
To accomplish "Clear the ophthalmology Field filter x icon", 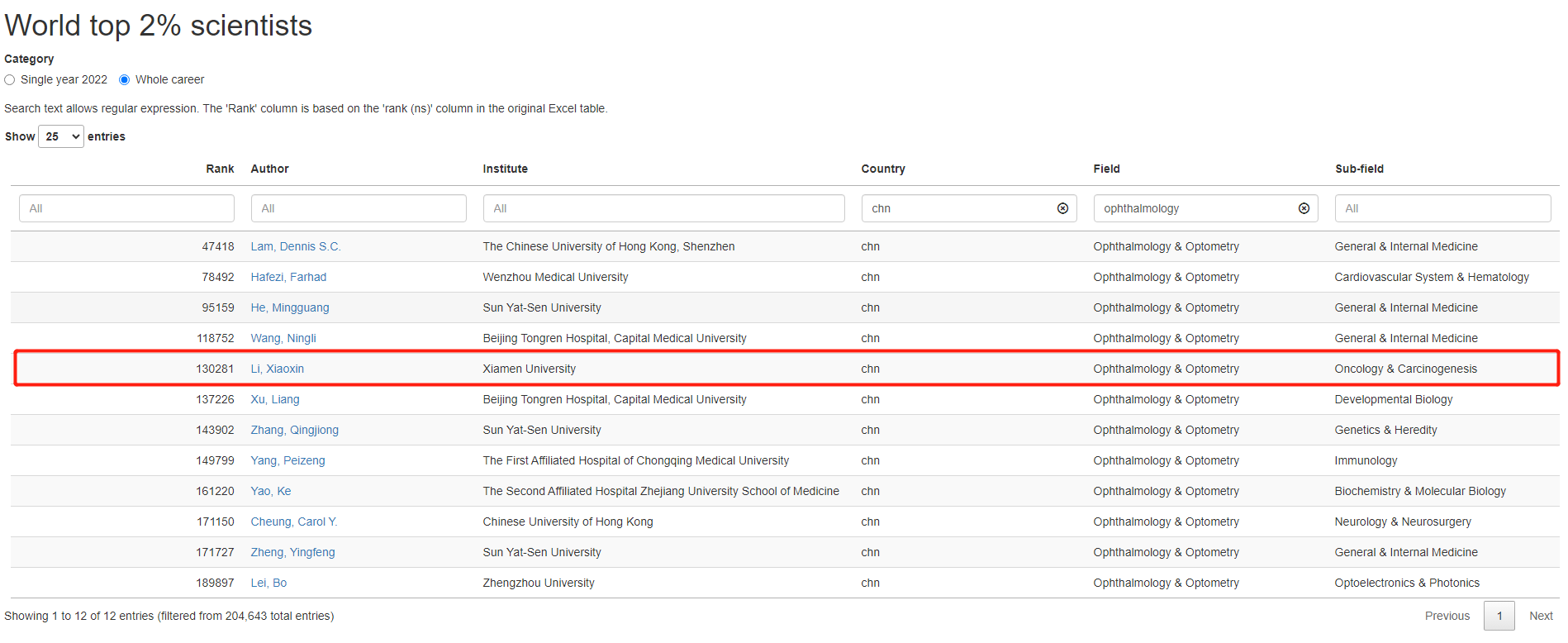I will click(1304, 208).
